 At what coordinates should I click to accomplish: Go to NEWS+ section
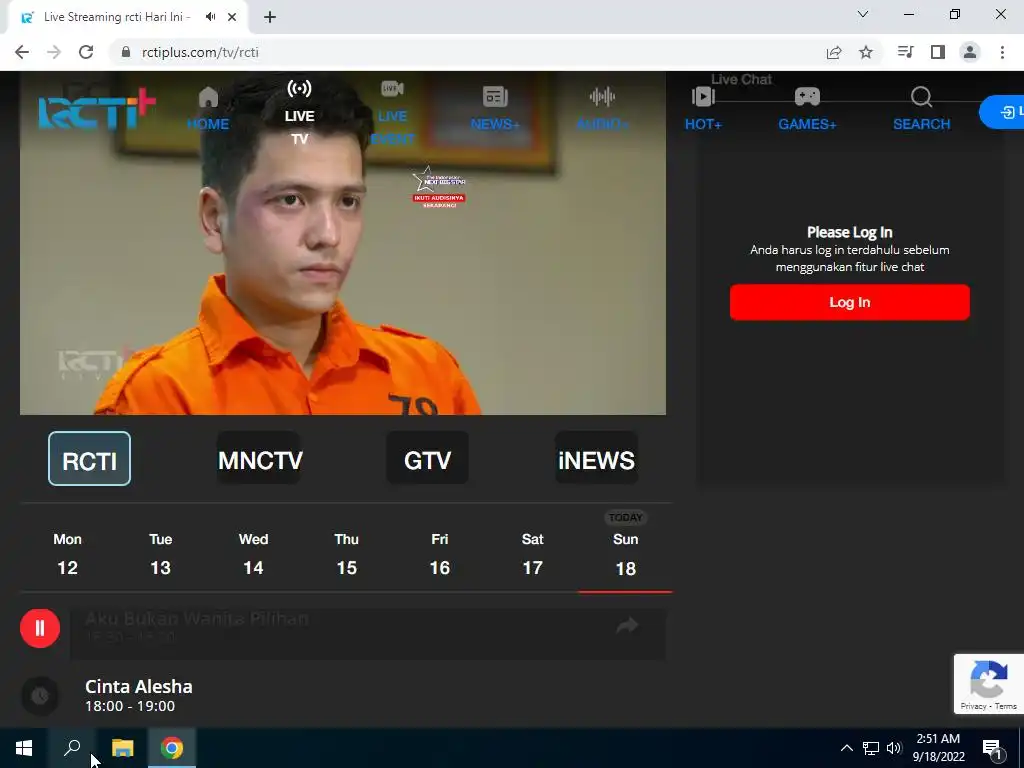[x=495, y=108]
